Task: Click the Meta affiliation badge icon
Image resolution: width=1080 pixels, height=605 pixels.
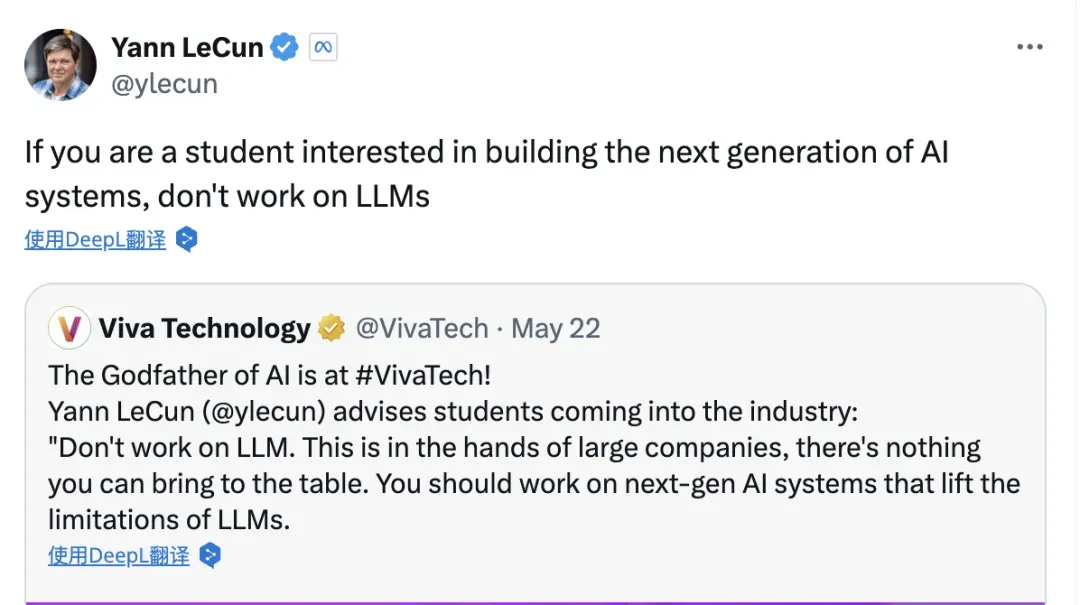Action: click(323, 47)
